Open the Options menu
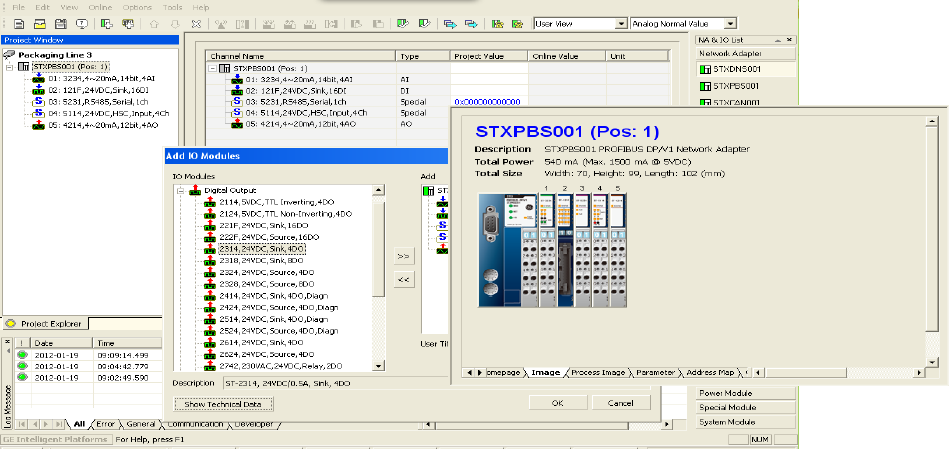 pos(137,7)
